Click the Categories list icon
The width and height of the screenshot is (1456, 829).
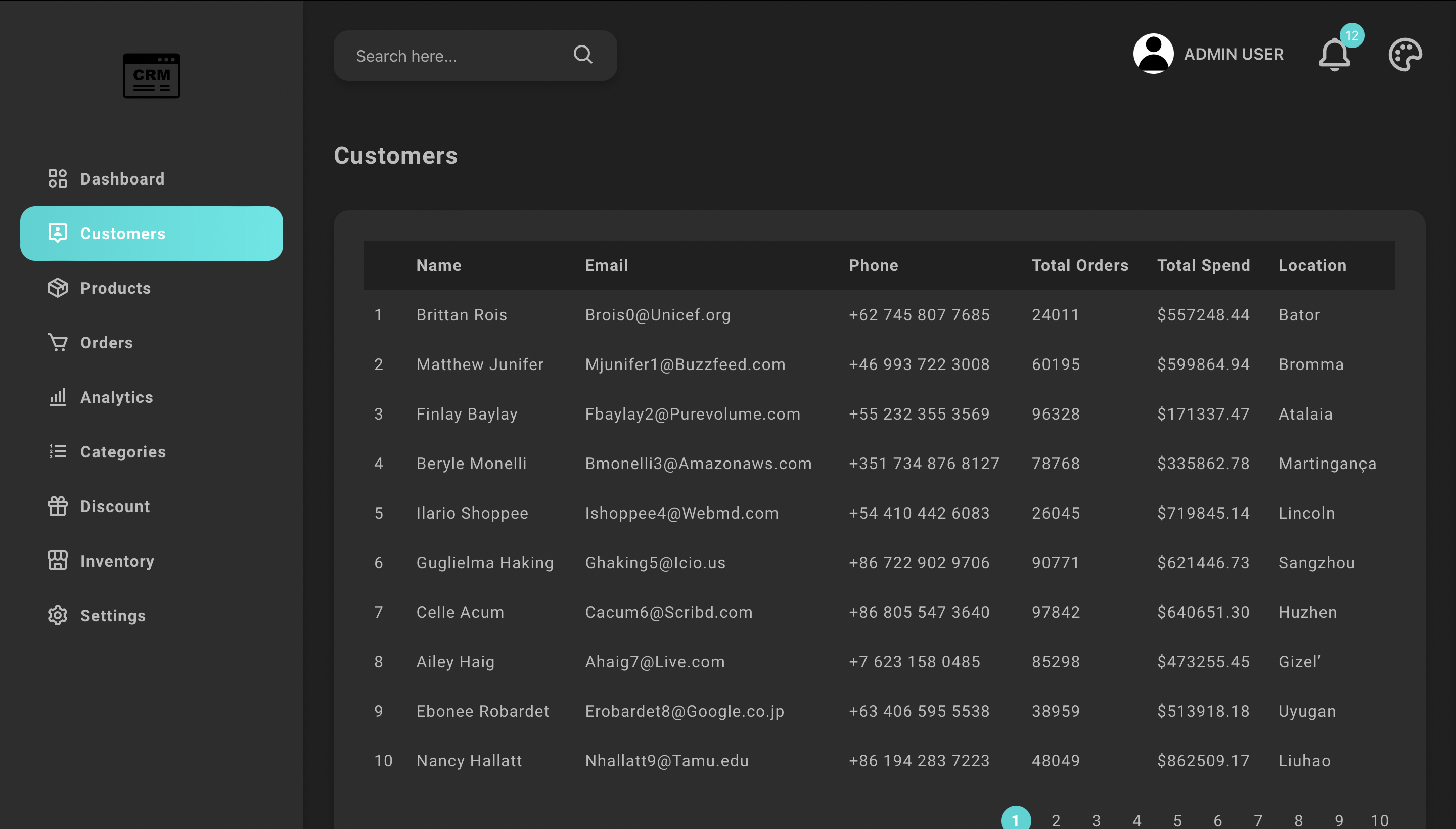click(57, 451)
